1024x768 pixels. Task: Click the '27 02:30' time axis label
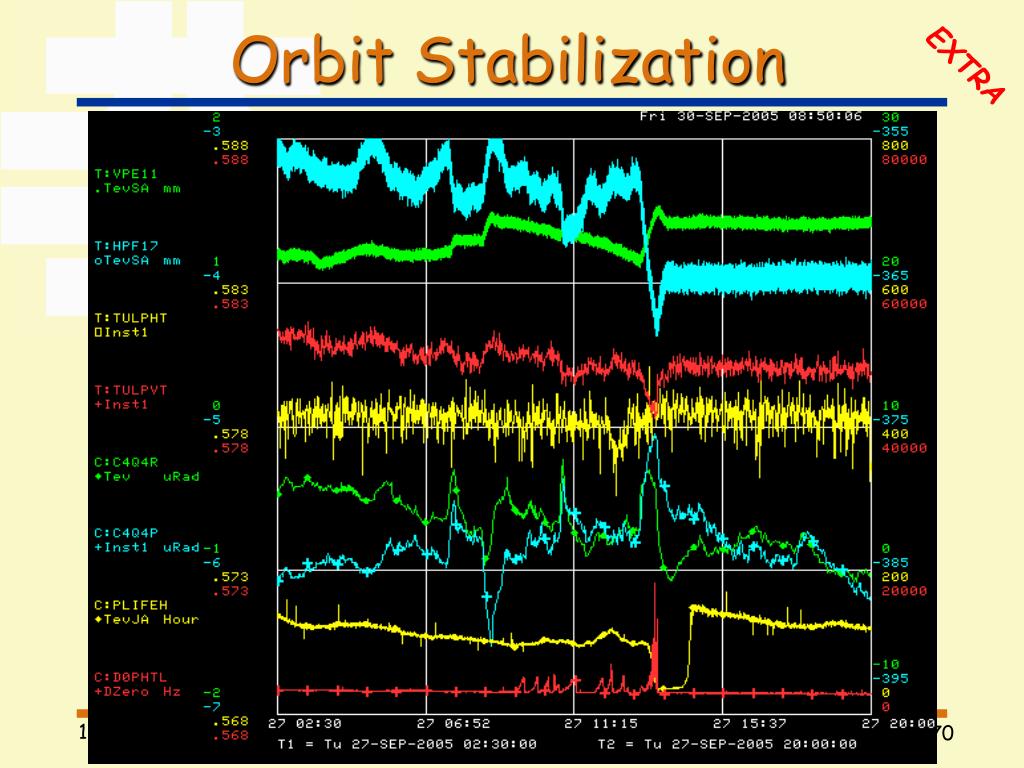(x=304, y=724)
